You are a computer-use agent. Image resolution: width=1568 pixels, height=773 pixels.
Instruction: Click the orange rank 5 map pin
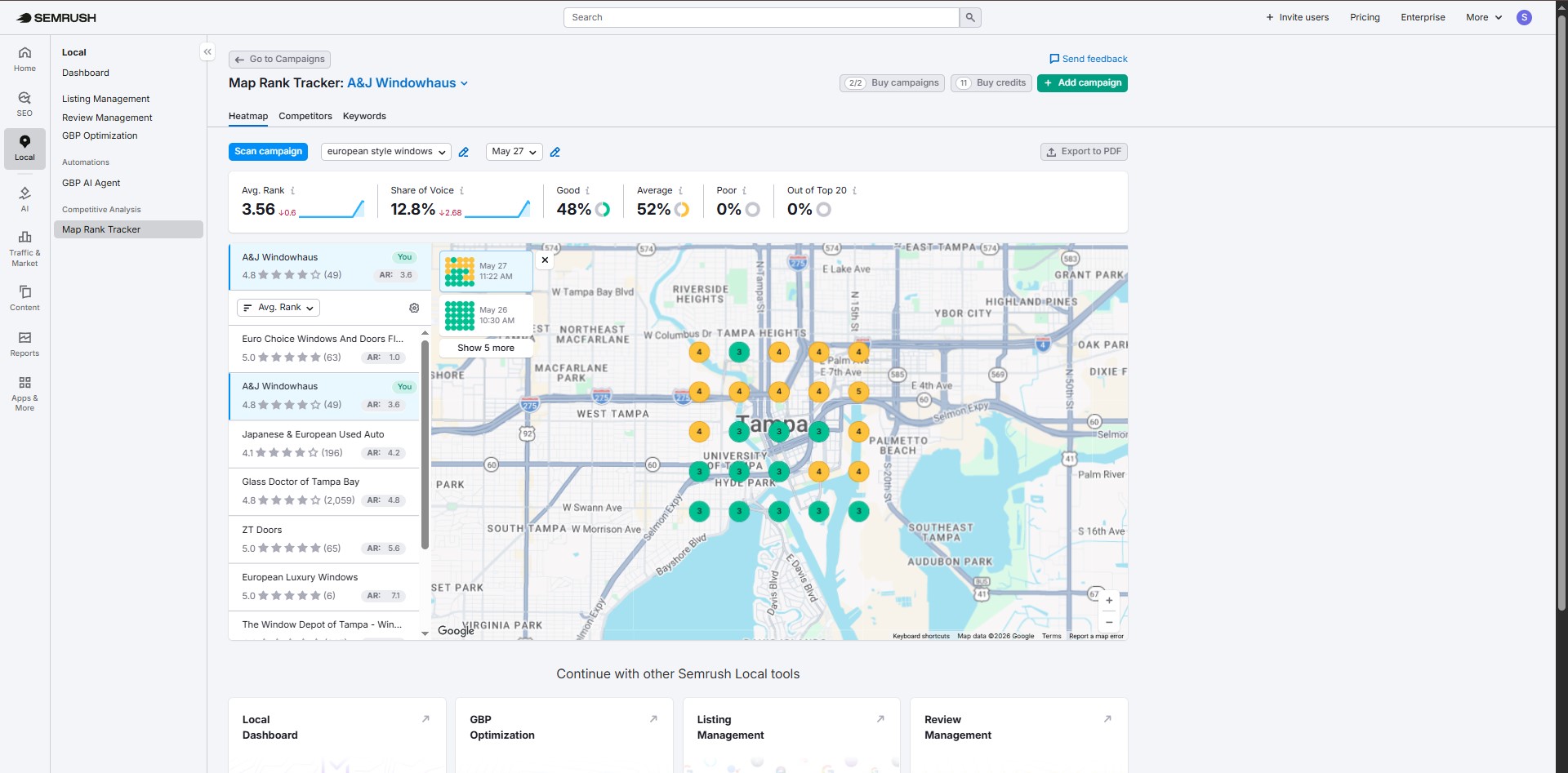tap(858, 392)
